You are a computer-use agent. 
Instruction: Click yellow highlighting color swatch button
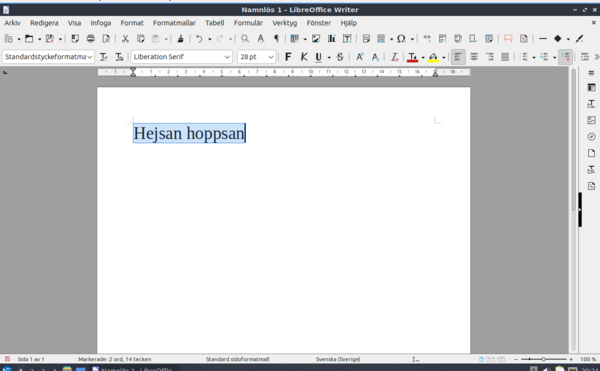tap(433, 57)
